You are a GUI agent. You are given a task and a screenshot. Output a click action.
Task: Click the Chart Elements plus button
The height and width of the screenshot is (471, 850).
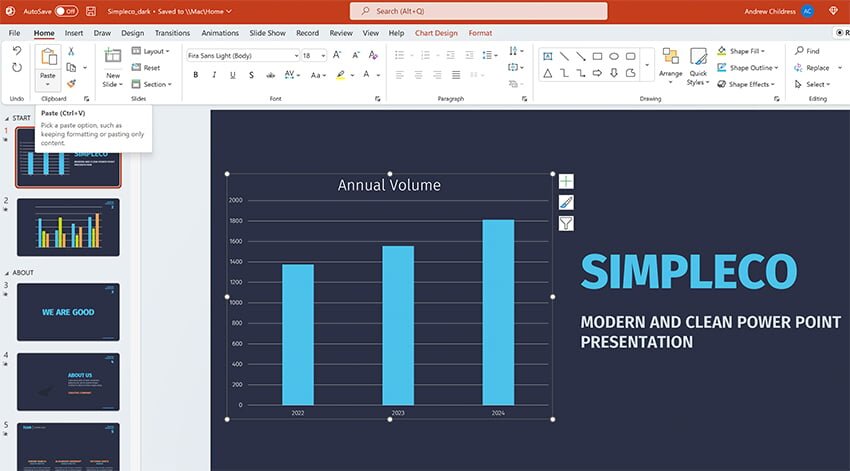click(x=566, y=181)
